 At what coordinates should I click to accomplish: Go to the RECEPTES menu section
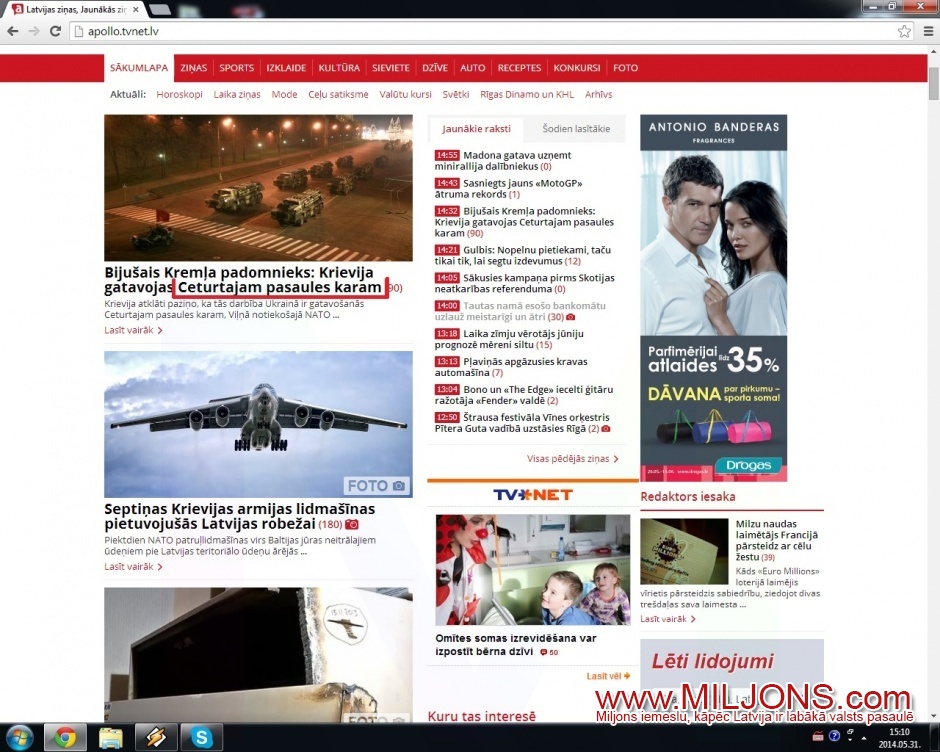pos(519,68)
